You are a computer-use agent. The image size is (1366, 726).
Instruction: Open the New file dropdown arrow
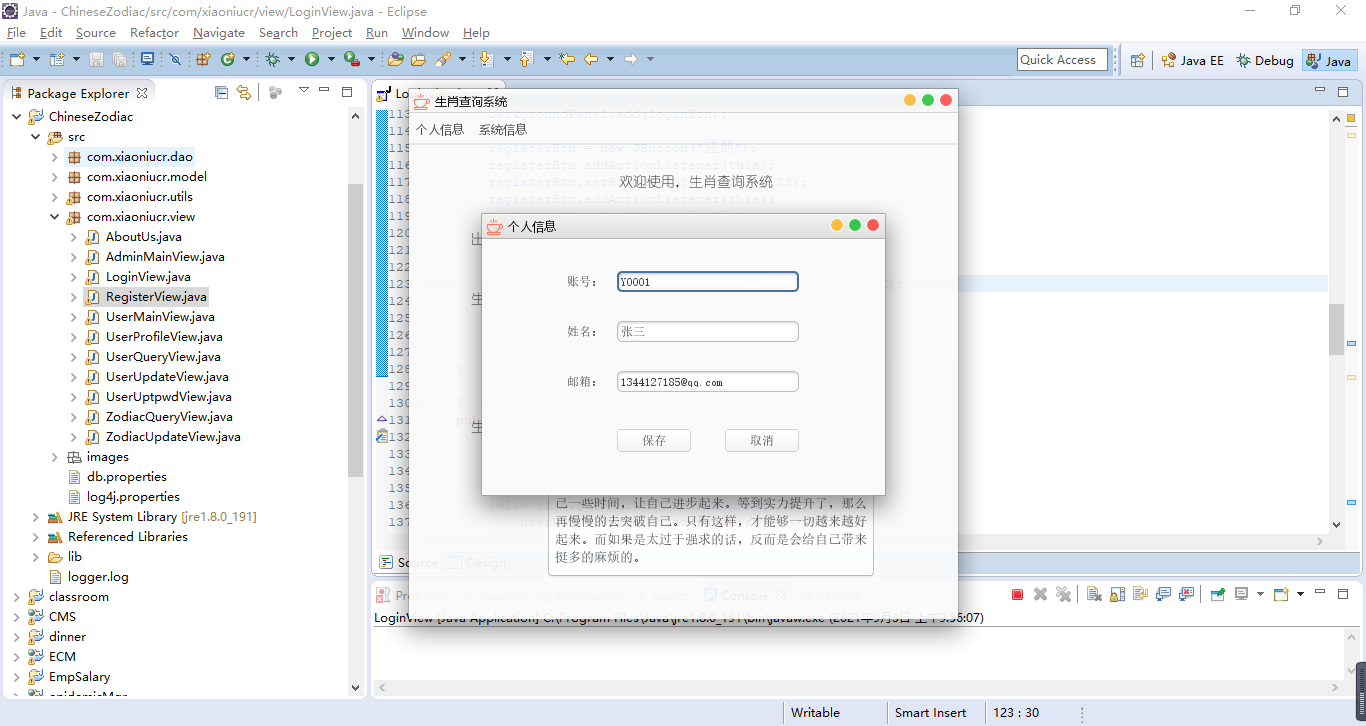pyautogui.click(x=36, y=60)
